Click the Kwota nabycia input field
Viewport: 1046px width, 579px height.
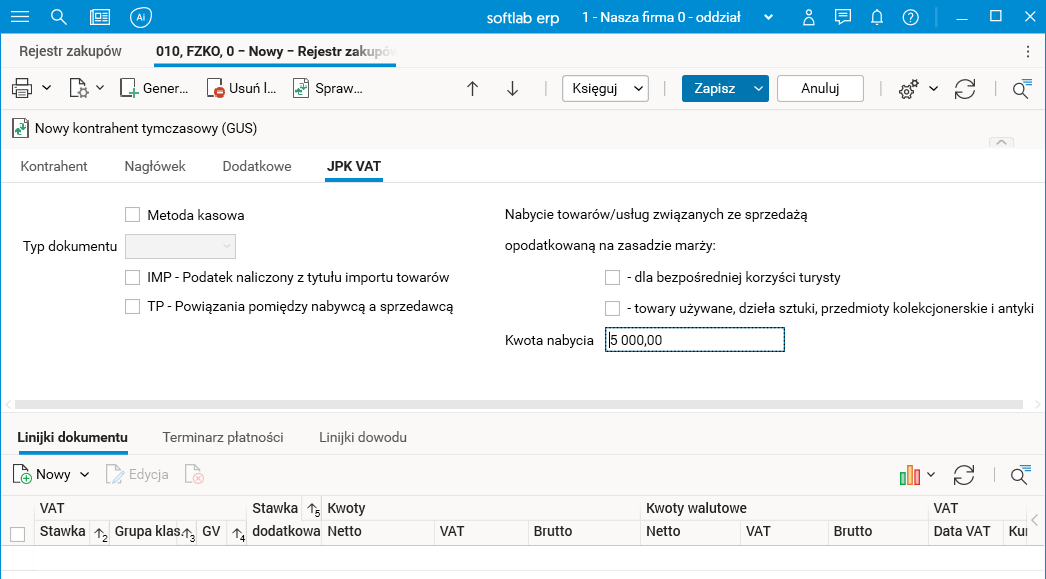click(695, 341)
